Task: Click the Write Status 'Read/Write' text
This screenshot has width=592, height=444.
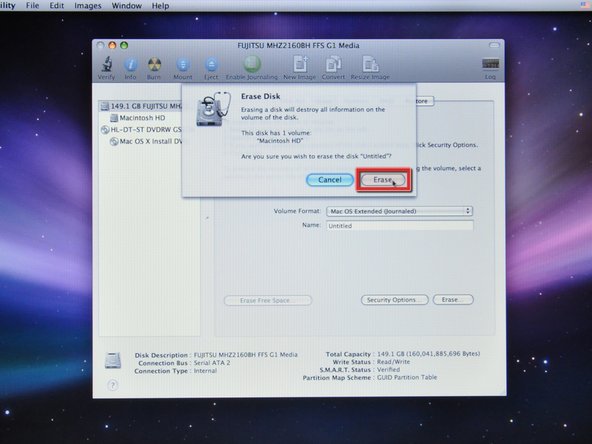Action: 393,362
